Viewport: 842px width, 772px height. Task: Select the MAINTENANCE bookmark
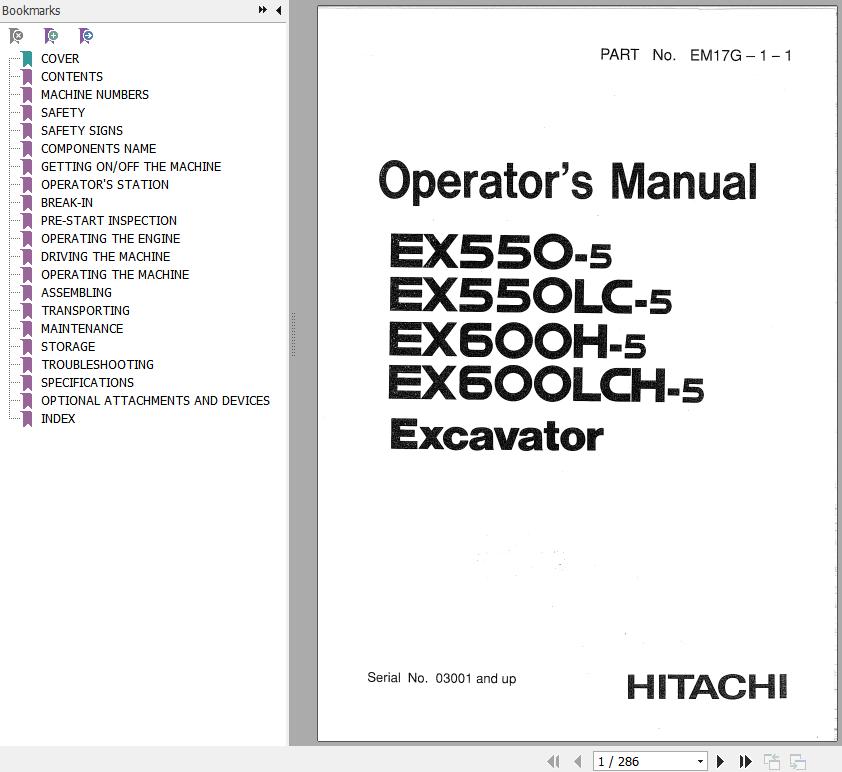click(x=82, y=329)
